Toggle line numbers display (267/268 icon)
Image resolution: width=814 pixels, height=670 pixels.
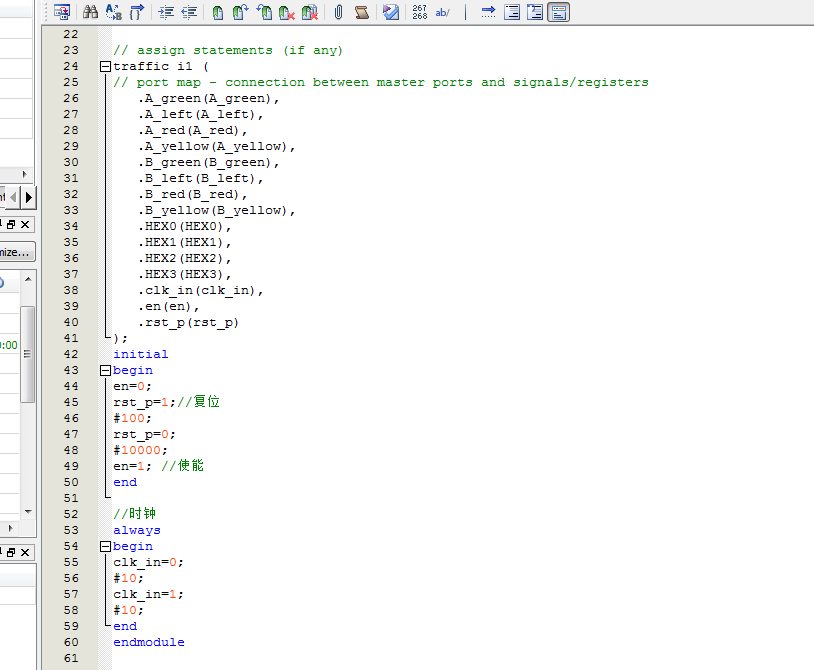[420, 12]
